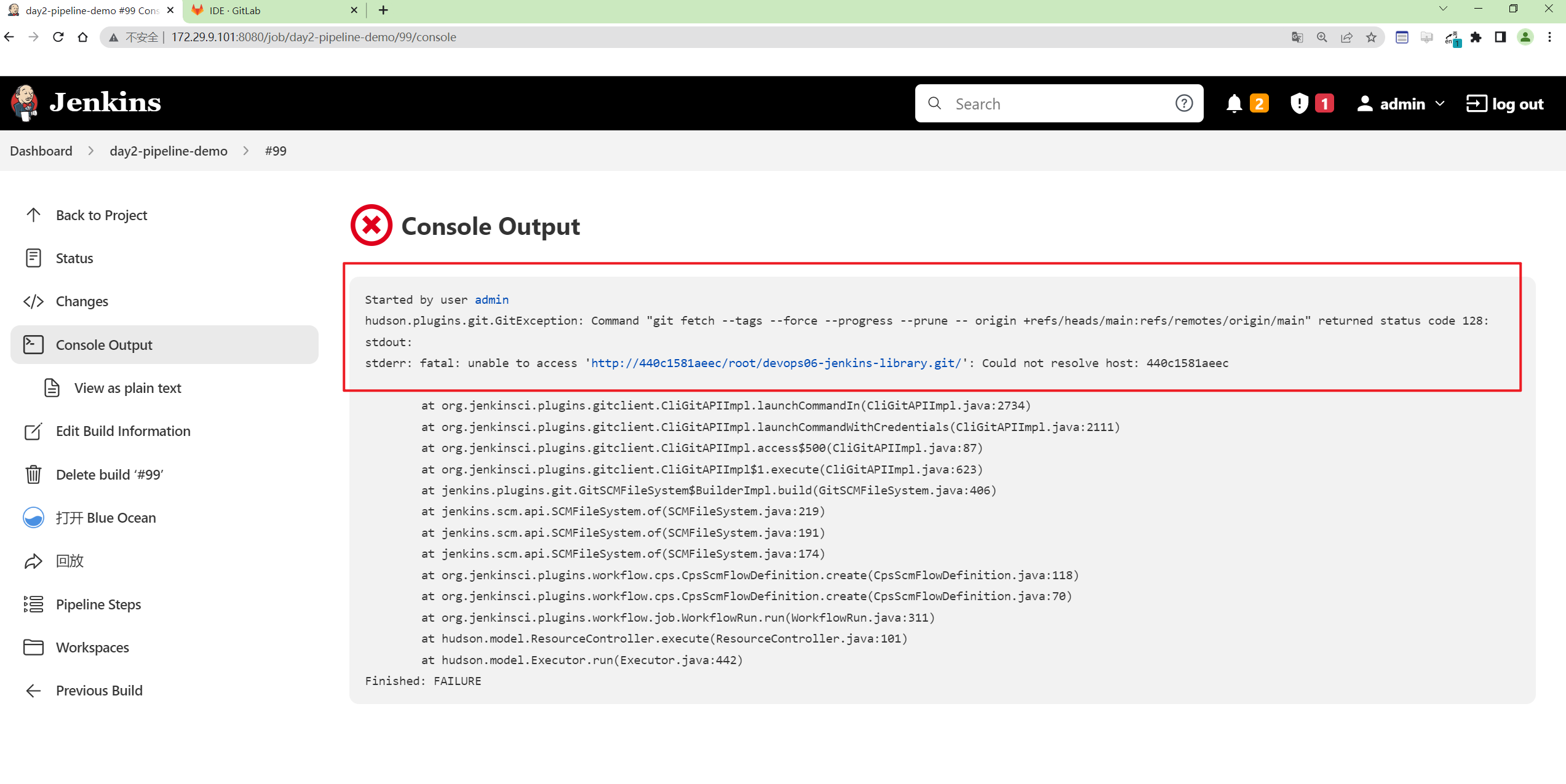The height and width of the screenshot is (784, 1566).
Task: Open day2-pipeline-demo breadcrumb
Action: coord(169,151)
